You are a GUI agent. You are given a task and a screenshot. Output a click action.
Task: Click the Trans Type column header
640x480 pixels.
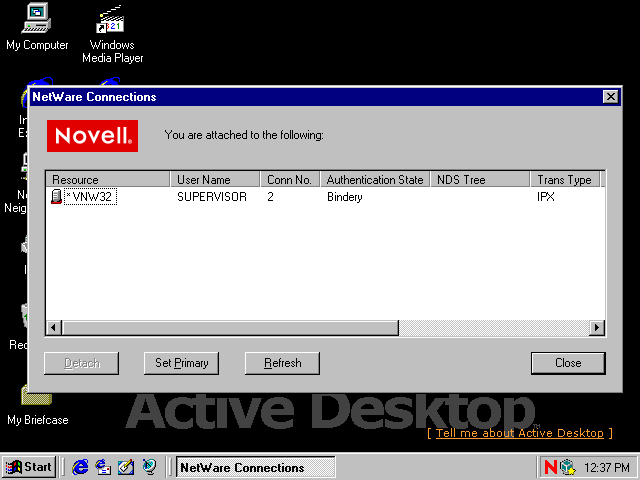coord(565,180)
